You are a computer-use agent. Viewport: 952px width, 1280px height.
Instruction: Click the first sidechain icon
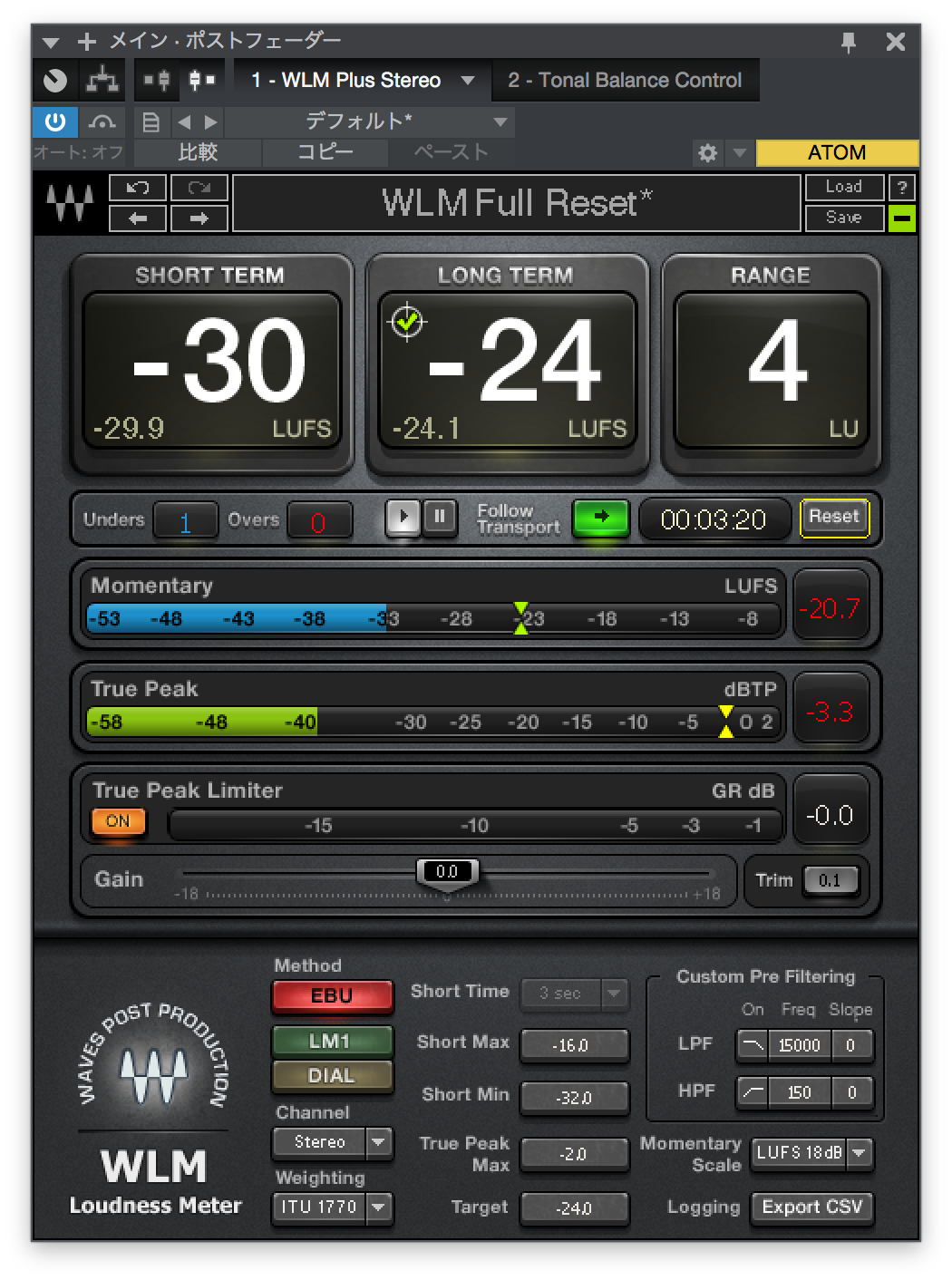point(157,81)
